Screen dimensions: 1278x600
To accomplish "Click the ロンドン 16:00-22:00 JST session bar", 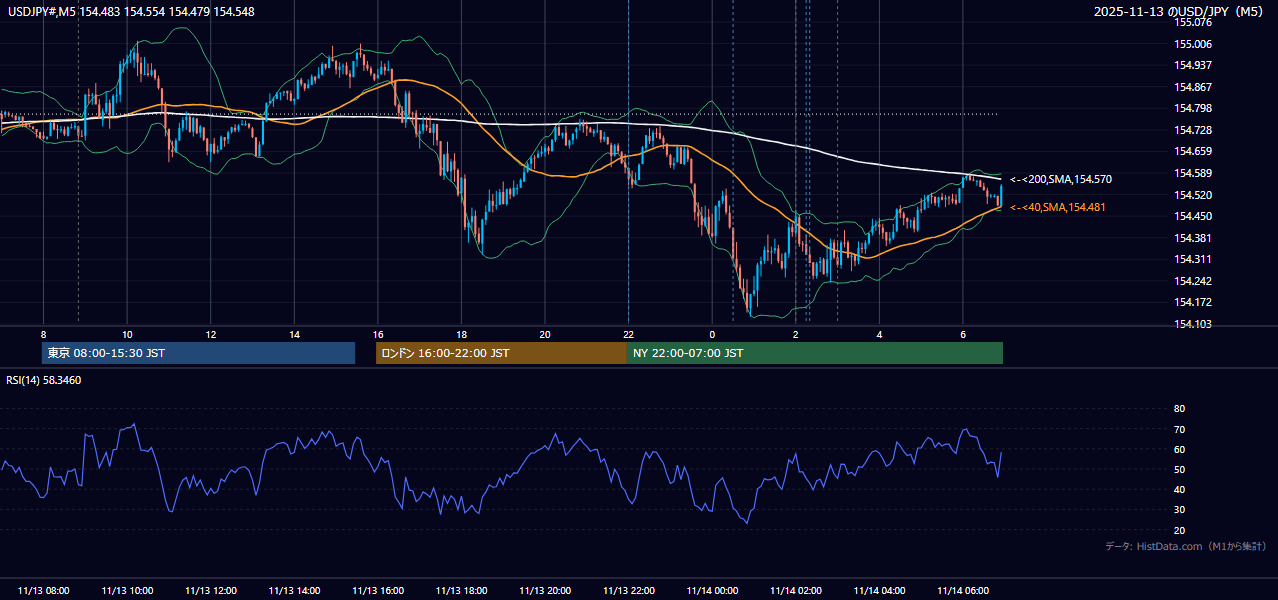I will pos(501,353).
